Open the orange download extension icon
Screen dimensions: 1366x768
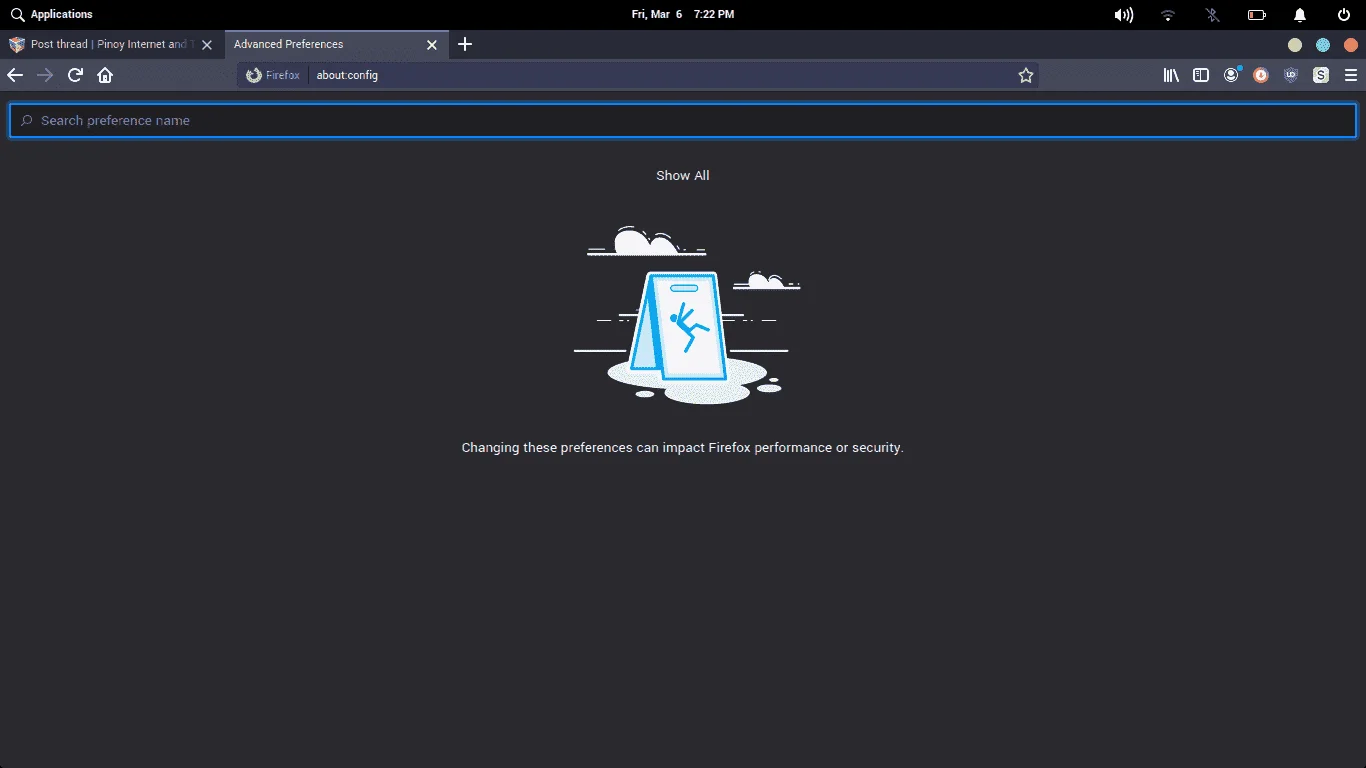pos(1261,75)
